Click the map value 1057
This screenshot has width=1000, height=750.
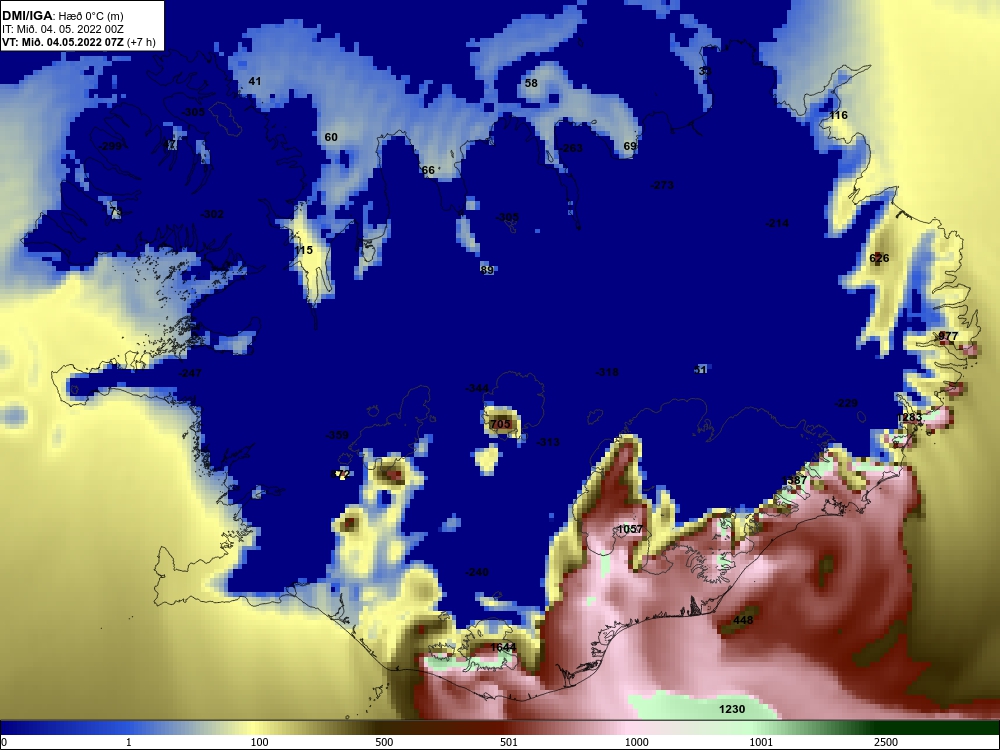[630, 529]
